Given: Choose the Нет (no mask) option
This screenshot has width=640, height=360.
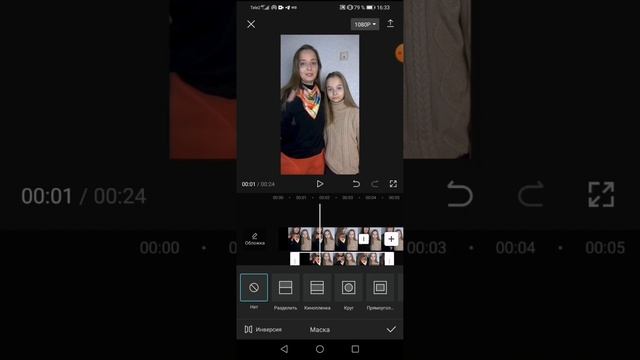Looking at the screenshot, I should coord(254,288).
